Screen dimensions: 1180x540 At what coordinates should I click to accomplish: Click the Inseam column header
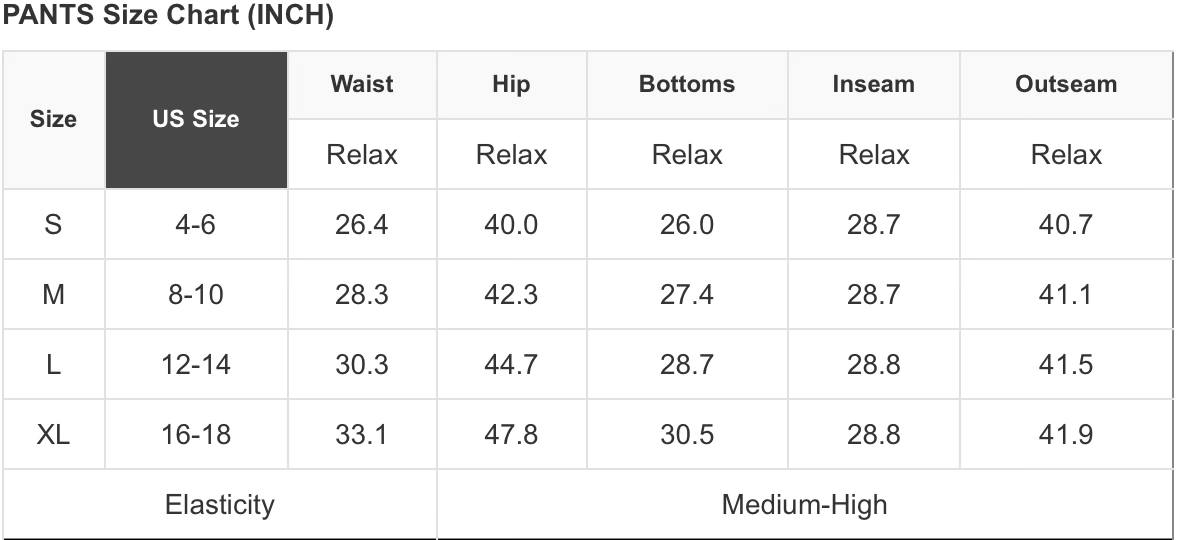coord(873,85)
